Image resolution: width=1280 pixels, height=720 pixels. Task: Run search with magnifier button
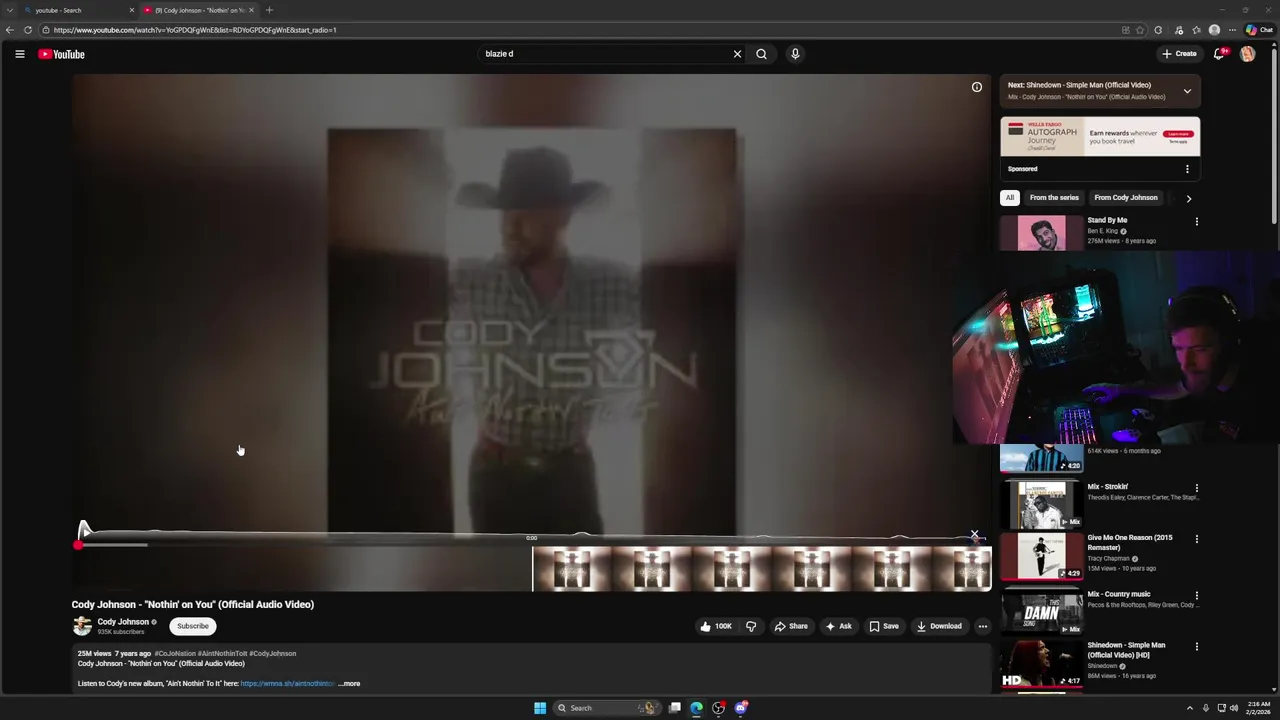(x=761, y=54)
